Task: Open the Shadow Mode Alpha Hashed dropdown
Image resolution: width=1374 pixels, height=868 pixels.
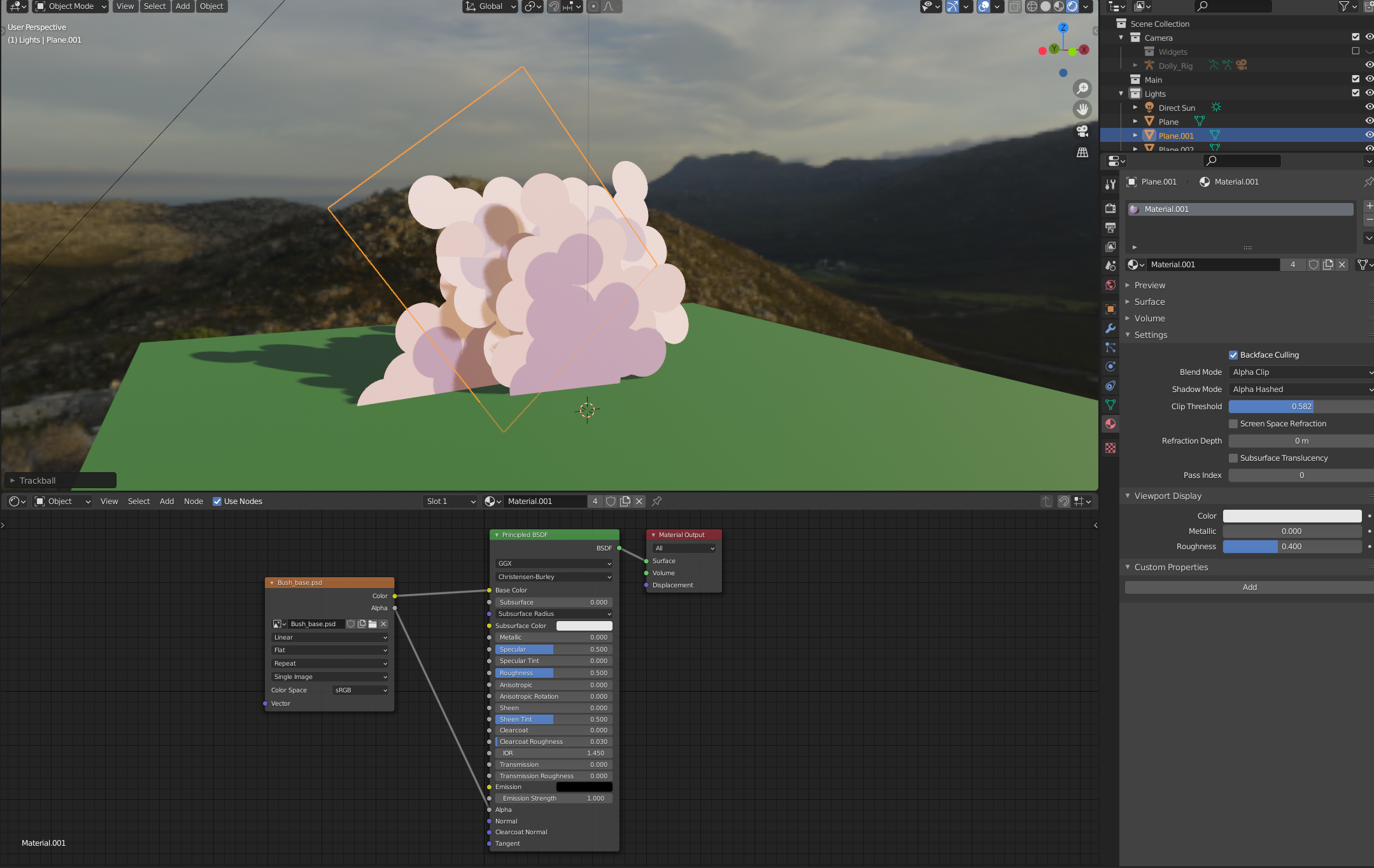Action: 1300,389
